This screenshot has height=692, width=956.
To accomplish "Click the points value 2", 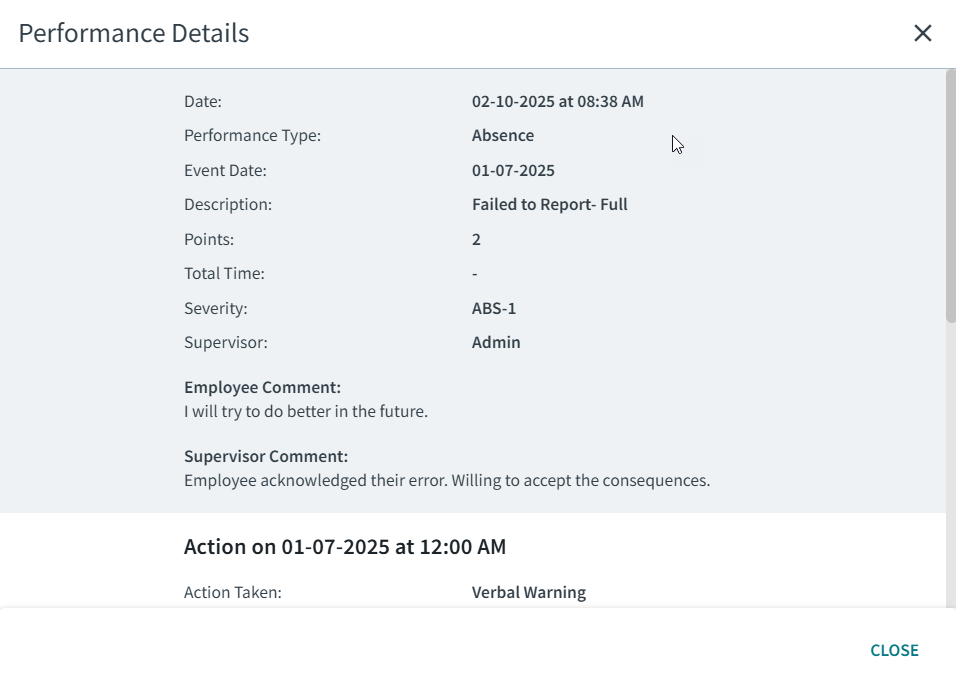I will [x=476, y=239].
